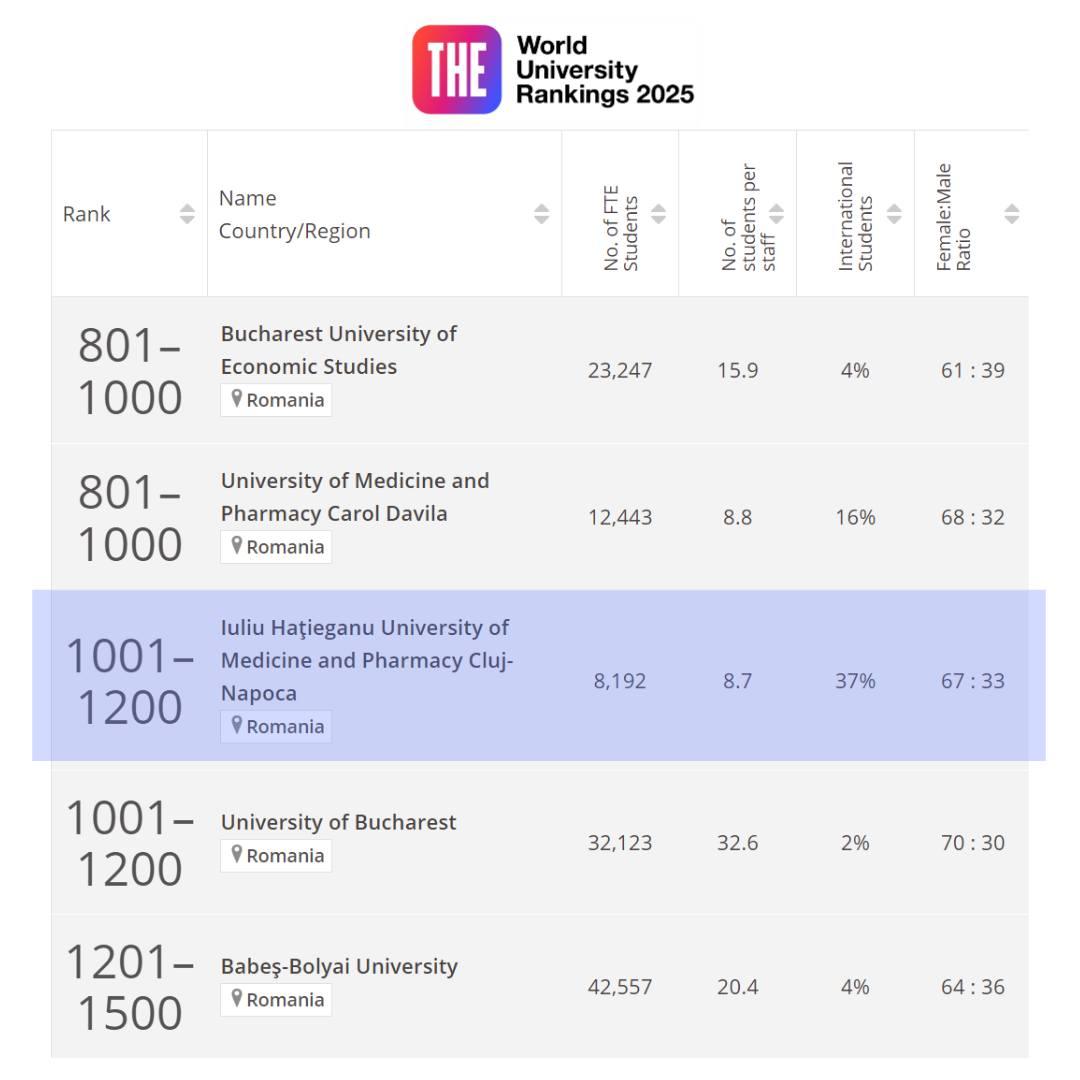The height and width of the screenshot is (1080, 1080).
Task: Sort table by Rank column arrows
Action: pos(187,214)
